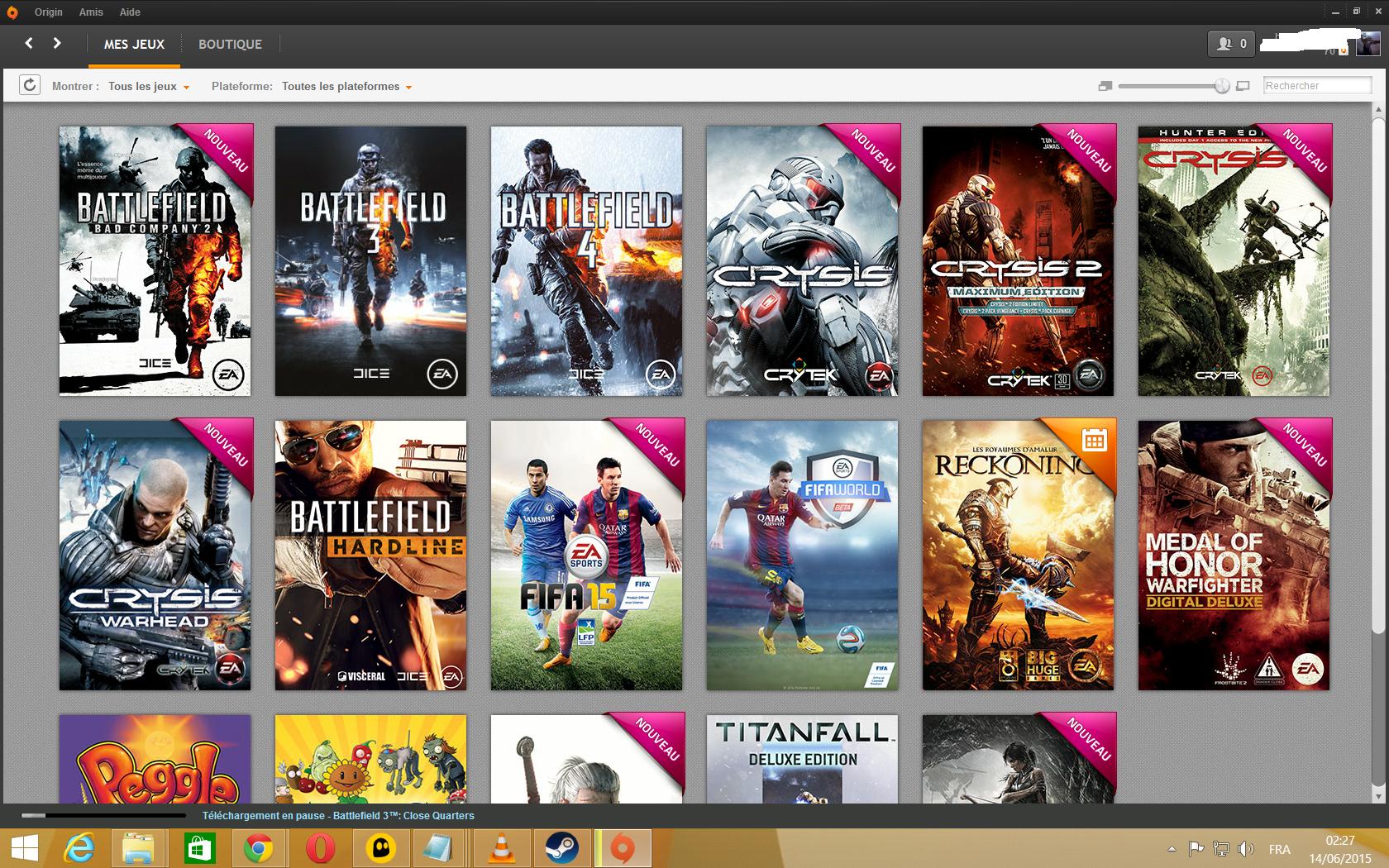Switch to the Mes Jeux tab
This screenshot has width=1389, height=868.
click(x=134, y=45)
